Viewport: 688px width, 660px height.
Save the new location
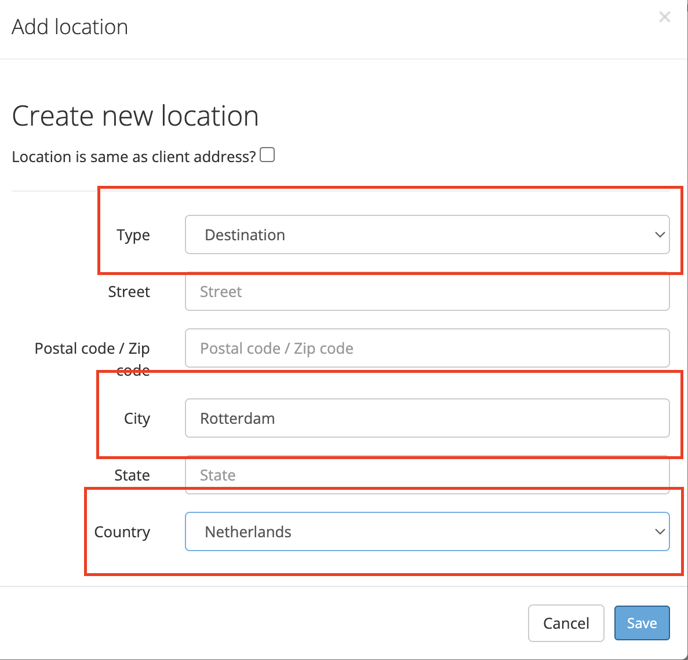(x=641, y=623)
